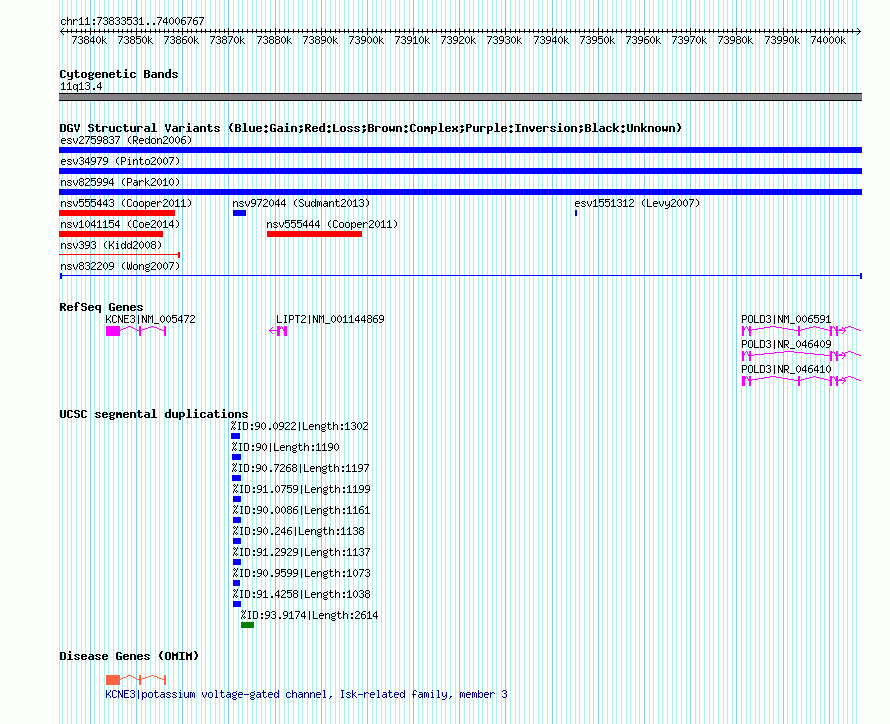Select POLD3|NR_046409 transcript glyph
Image resolution: width=890 pixels, height=724 pixels.
[x=801, y=355]
